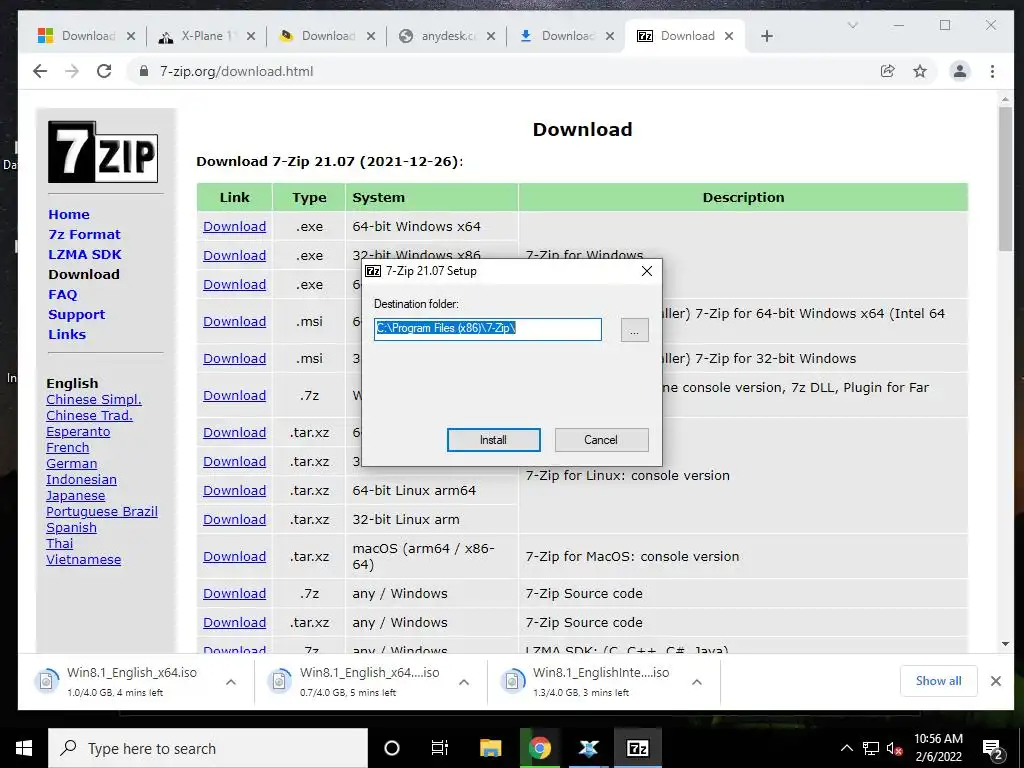Click Install in the 7-Zip Setup dialog

point(494,440)
